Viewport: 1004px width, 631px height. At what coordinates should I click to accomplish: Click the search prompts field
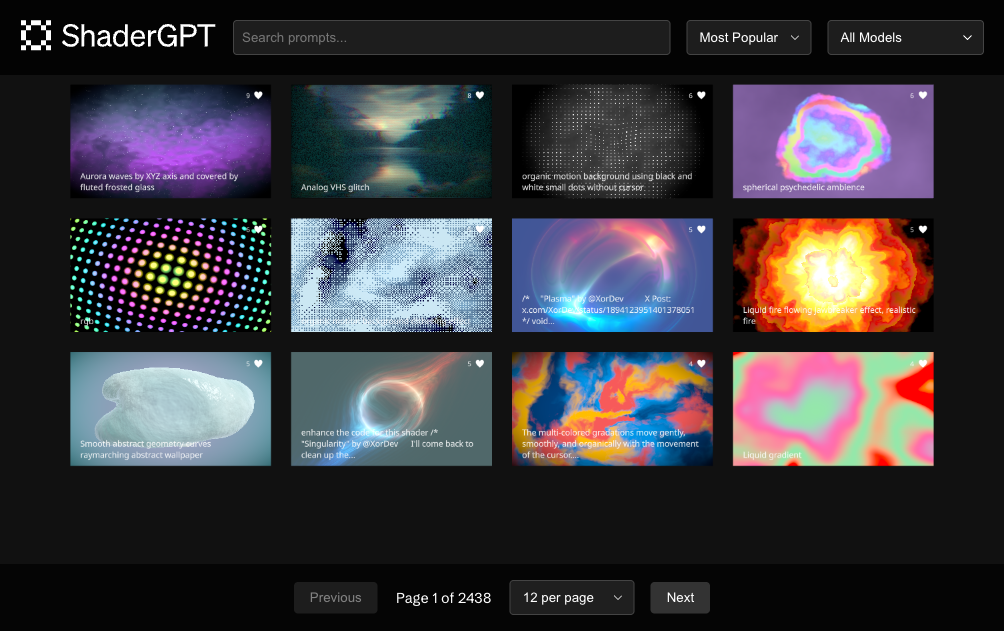pyautogui.click(x=451, y=37)
